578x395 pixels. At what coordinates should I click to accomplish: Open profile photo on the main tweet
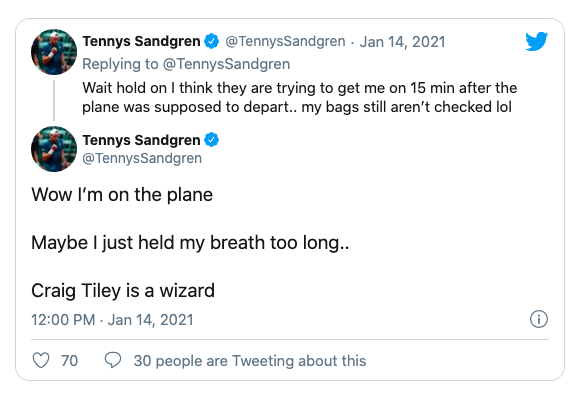click(54, 149)
